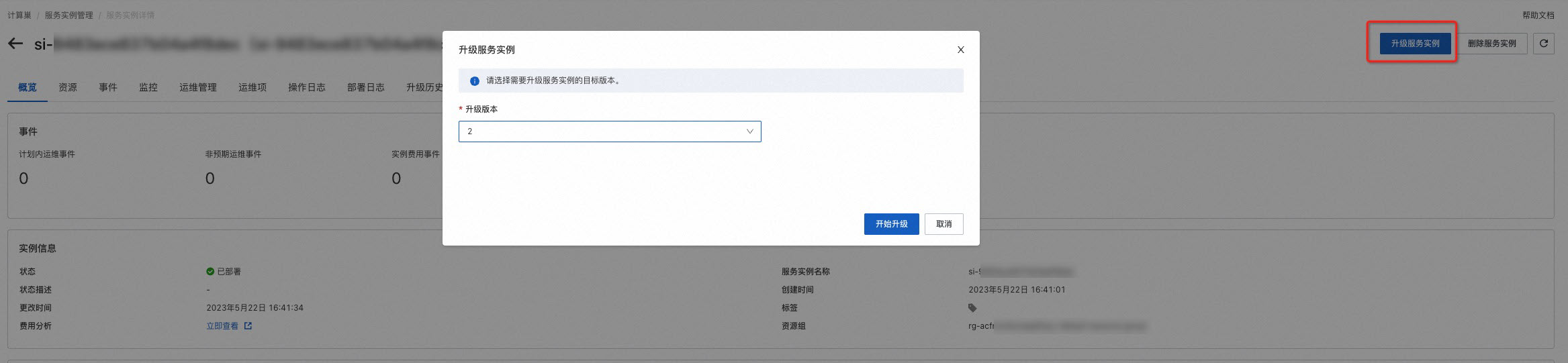Switch to the 资源 tab
The width and height of the screenshot is (1568, 363).
click(x=68, y=87)
